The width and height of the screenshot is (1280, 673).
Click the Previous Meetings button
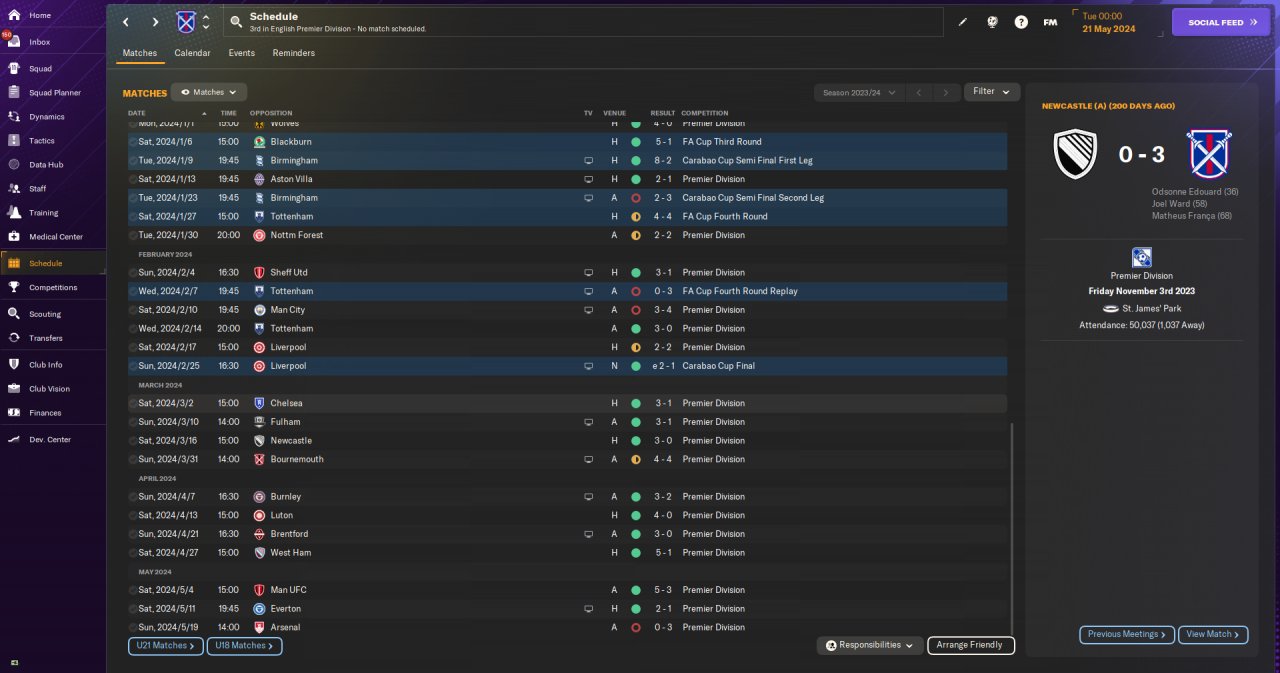1127,634
